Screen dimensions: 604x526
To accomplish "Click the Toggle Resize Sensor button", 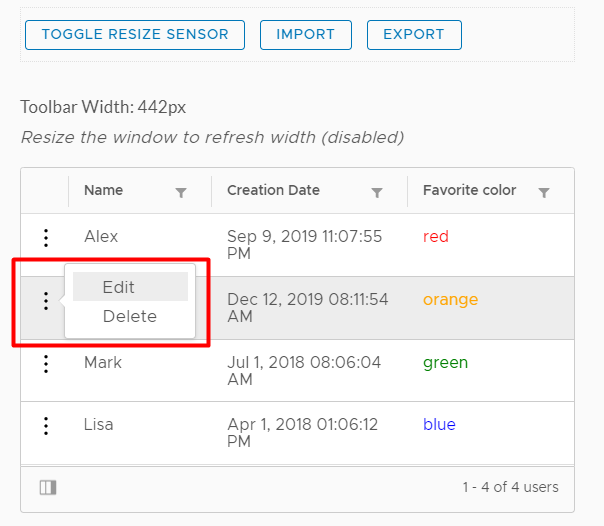I will pyautogui.click(x=134, y=34).
